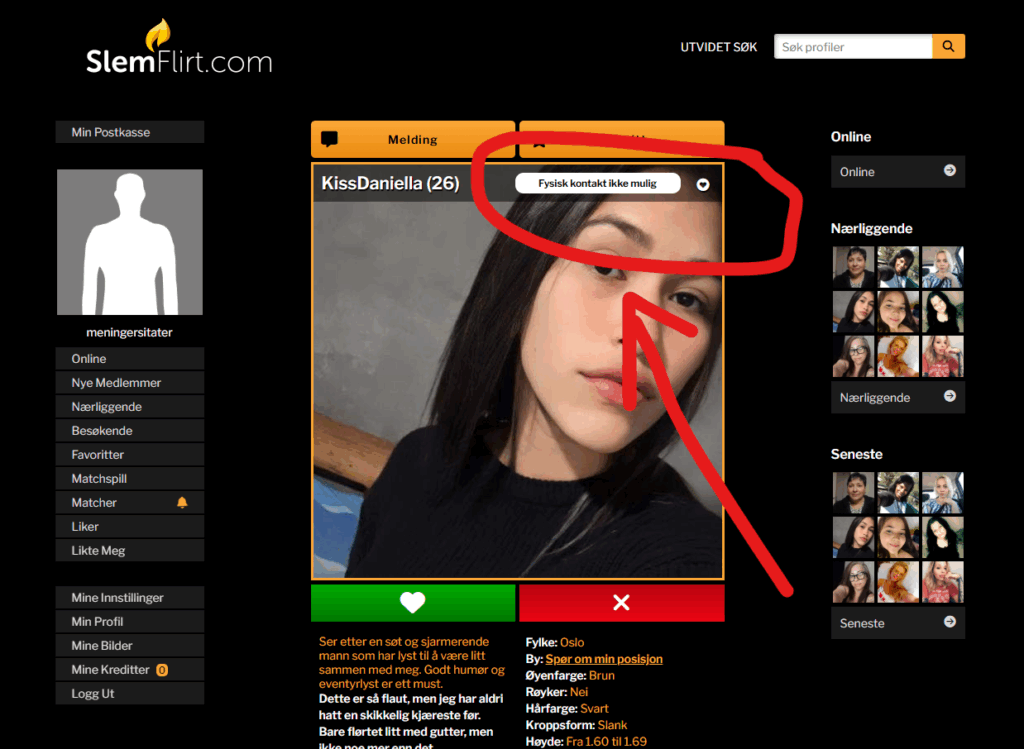The height and width of the screenshot is (749, 1024).
Task: Click the Spør om min posisjon link
Action: pyautogui.click(x=604, y=659)
